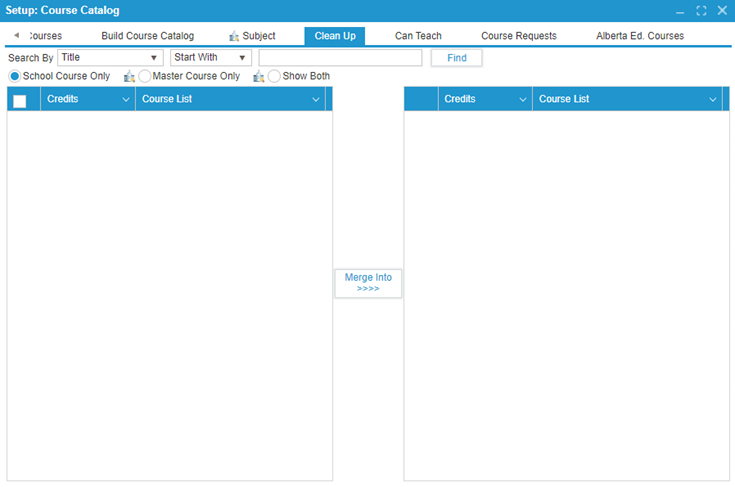Close the Course Catalog setup window

[x=722, y=10]
